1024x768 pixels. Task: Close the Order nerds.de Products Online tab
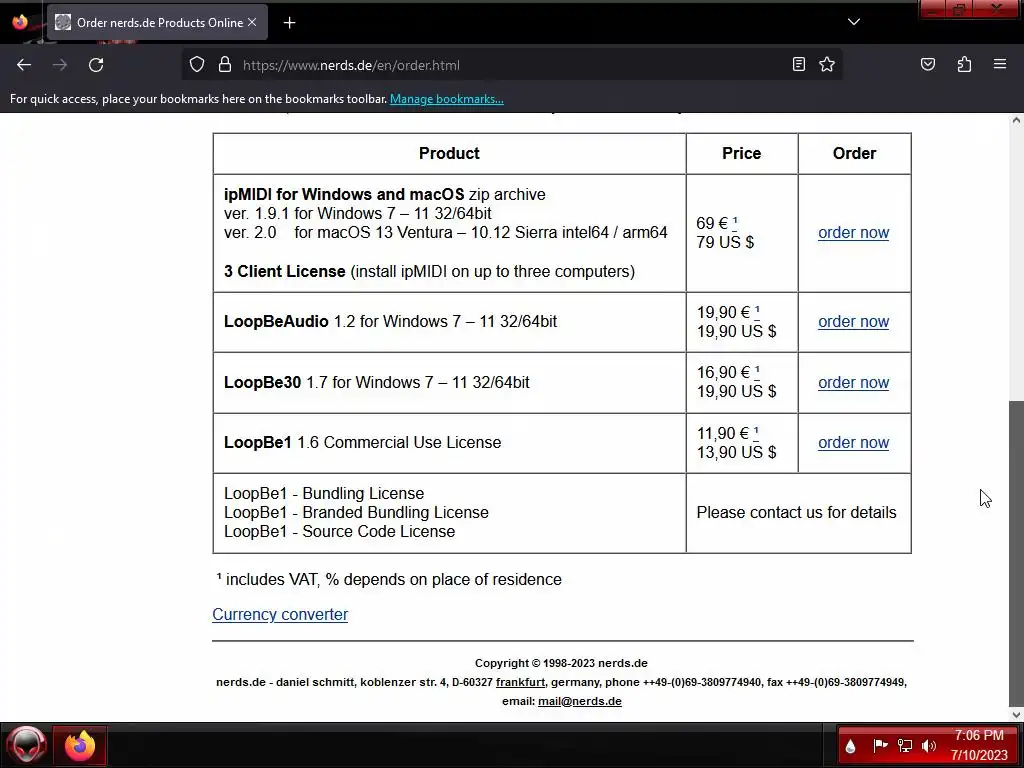(x=252, y=22)
